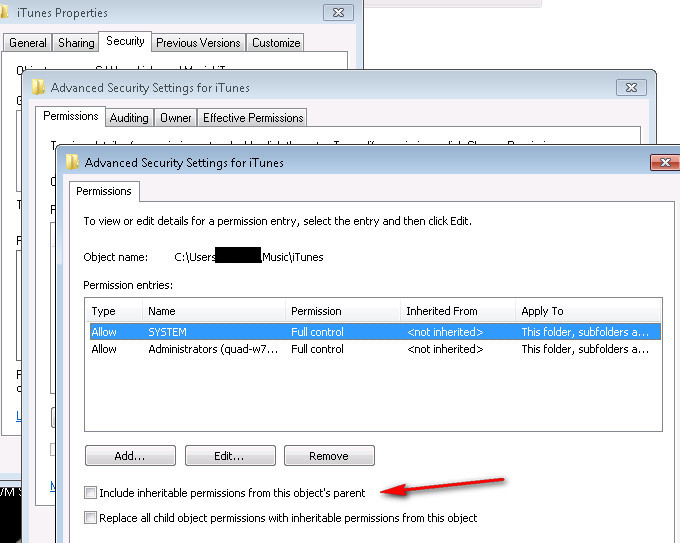Open Customize tab in iTunes Properties
Screen dimensions: 680x543
coord(276,43)
